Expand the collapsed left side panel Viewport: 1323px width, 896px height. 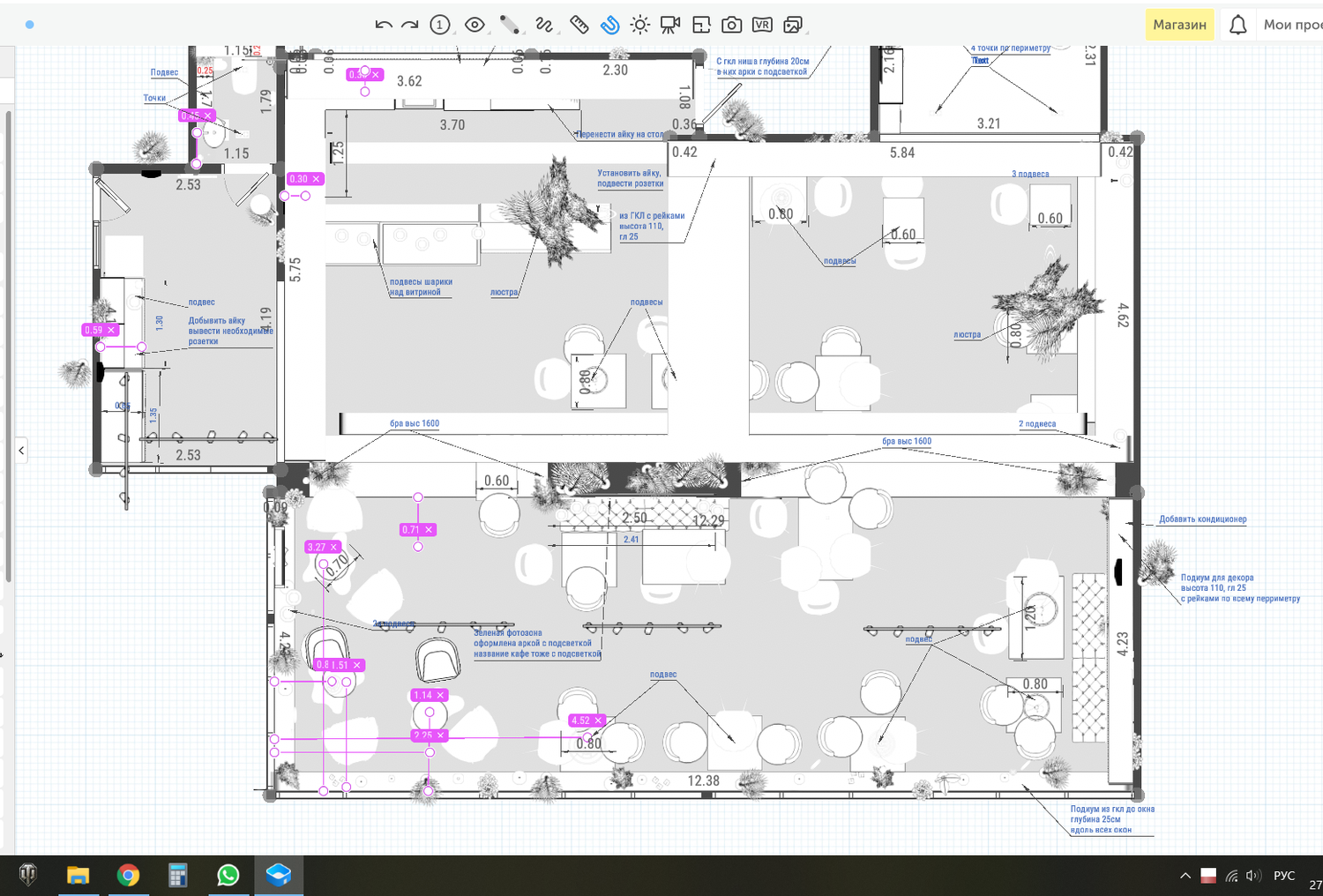21,451
